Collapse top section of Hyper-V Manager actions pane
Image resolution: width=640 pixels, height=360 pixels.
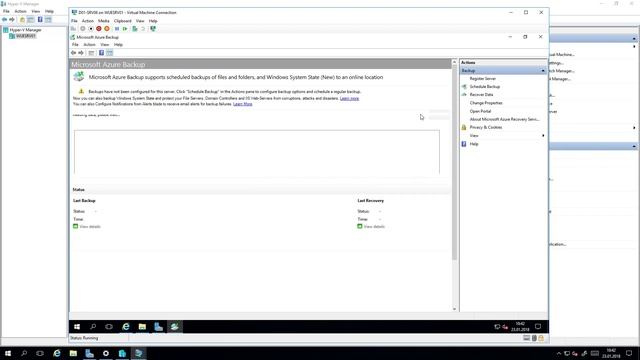(634, 38)
